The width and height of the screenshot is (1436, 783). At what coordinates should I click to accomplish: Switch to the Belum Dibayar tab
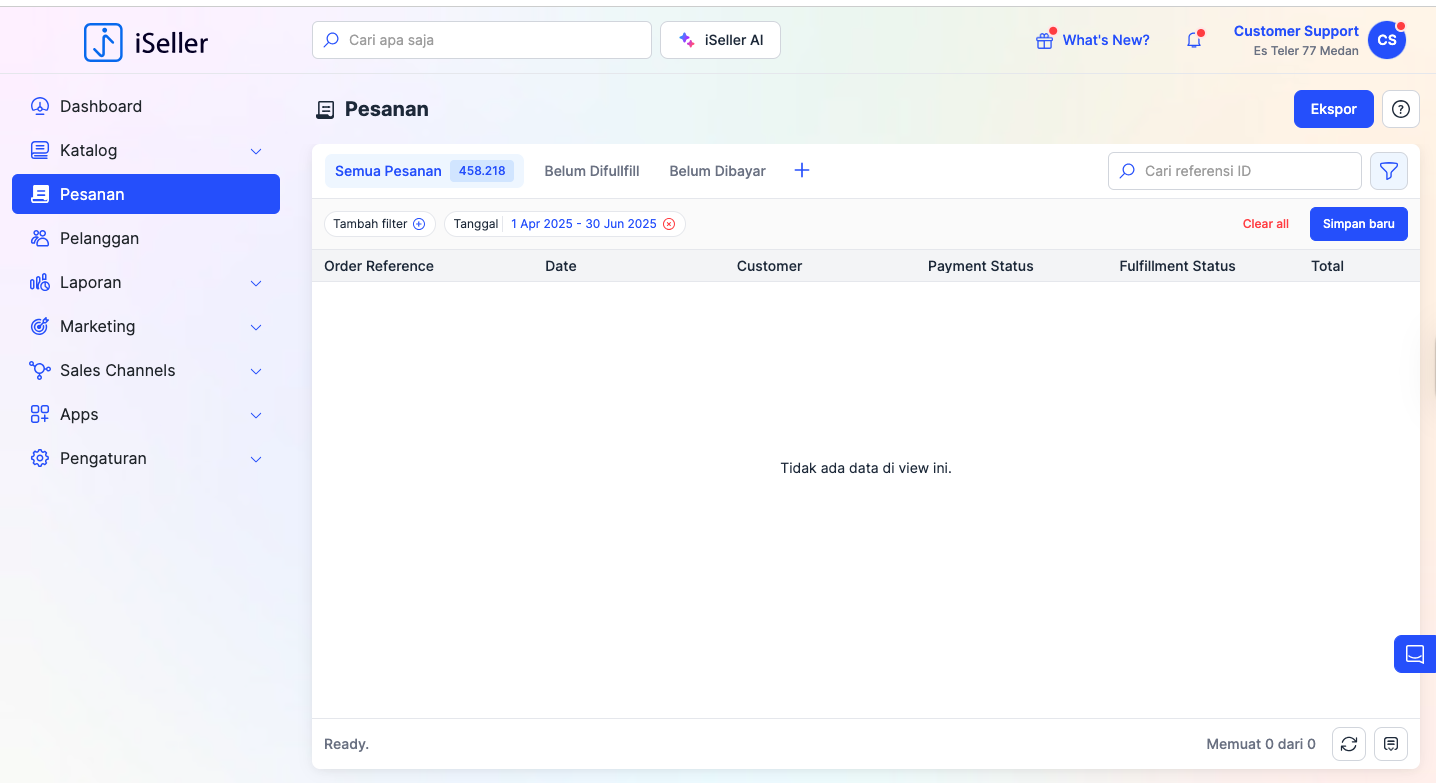click(717, 171)
